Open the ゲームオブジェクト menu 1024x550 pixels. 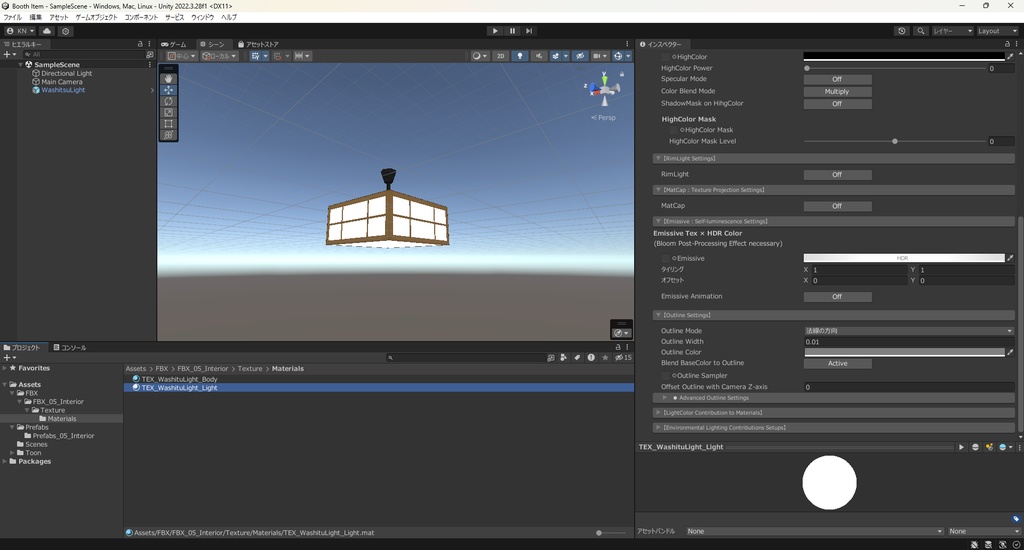pyautogui.click(x=96, y=18)
